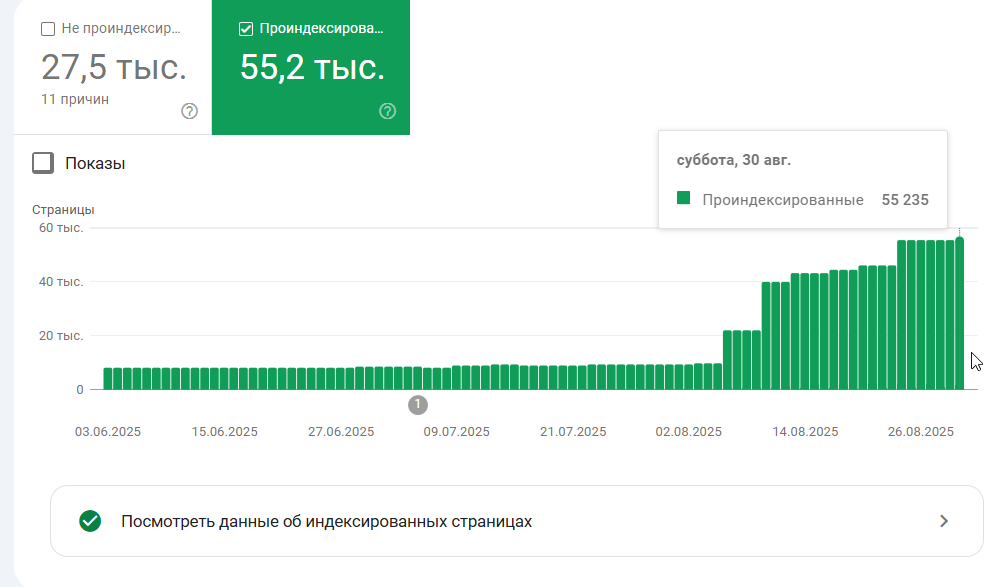Click the '03.06.2025' axis date label
The width and height of the screenshot is (1007, 587).
click(x=108, y=432)
